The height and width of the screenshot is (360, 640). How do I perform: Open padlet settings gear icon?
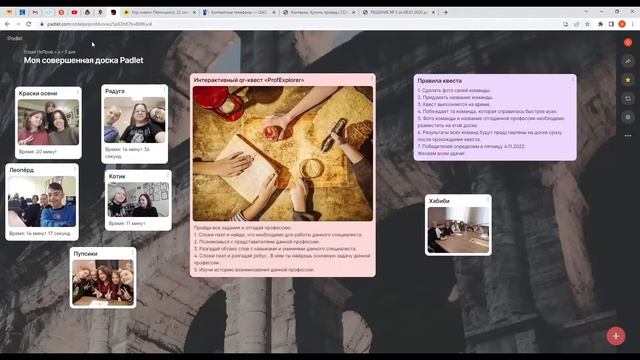pos(628,117)
